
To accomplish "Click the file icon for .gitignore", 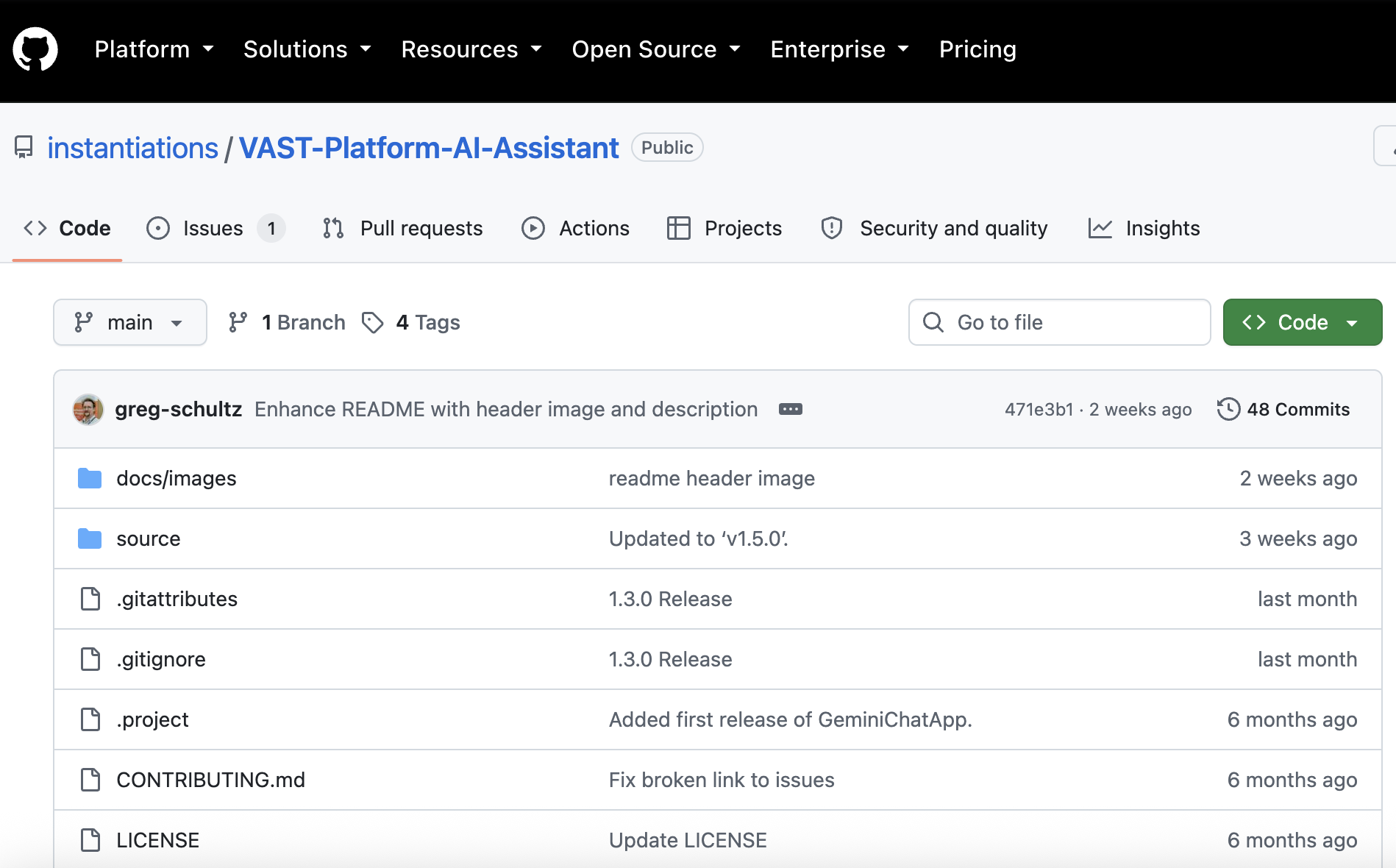I will (90, 659).
